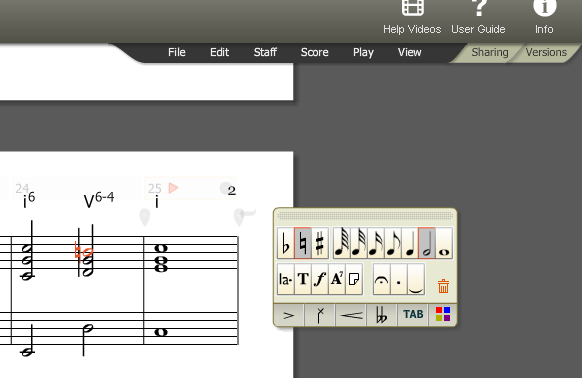582x378 pixels.
Task: Add a sticky note comment
Action: click(x=354, y=279)
